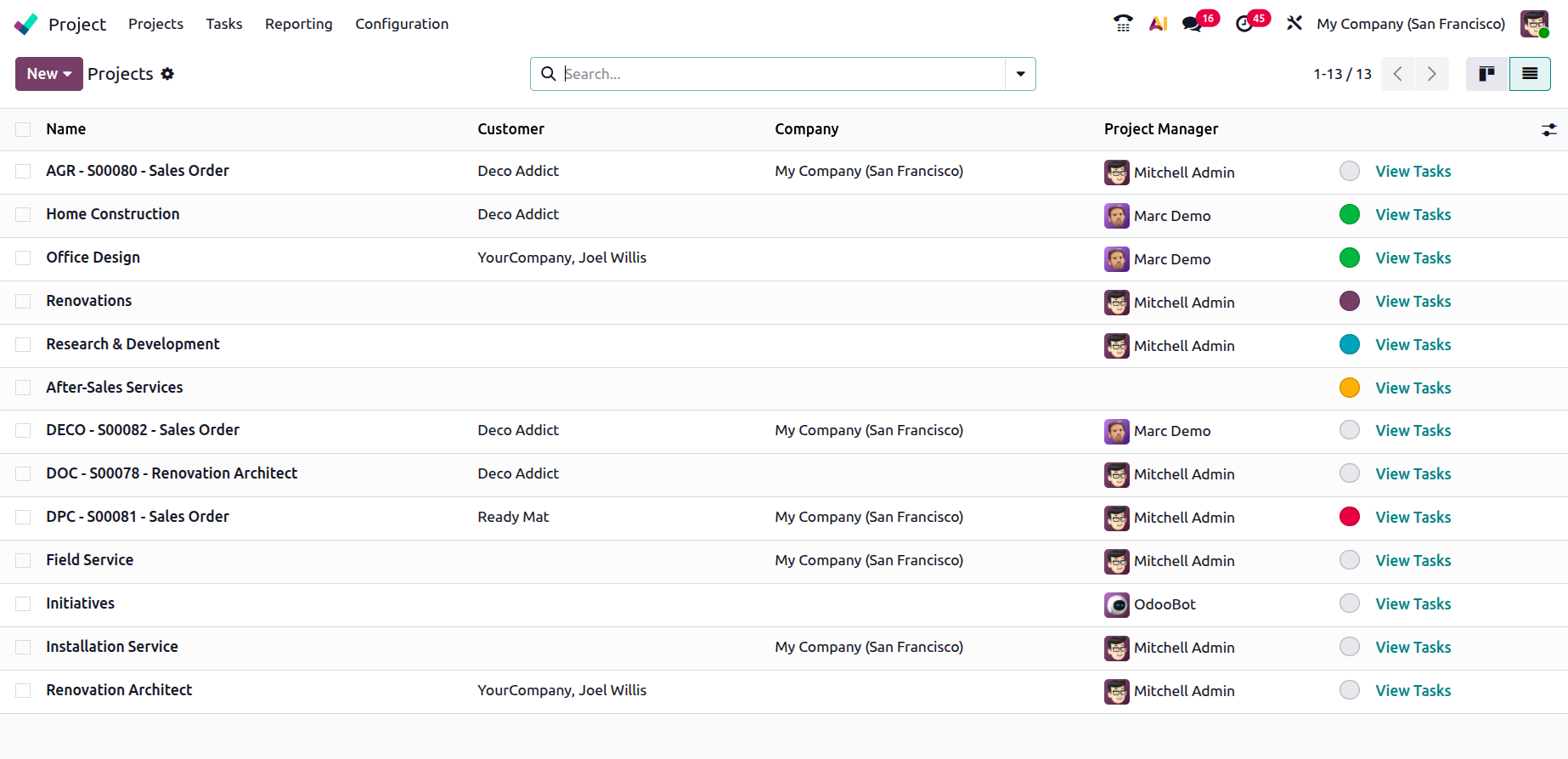Screen dimensions: 1568x759
Task: Click View Tasks for Office Design
Action: pyautogui.click(x=1413, y=258)
